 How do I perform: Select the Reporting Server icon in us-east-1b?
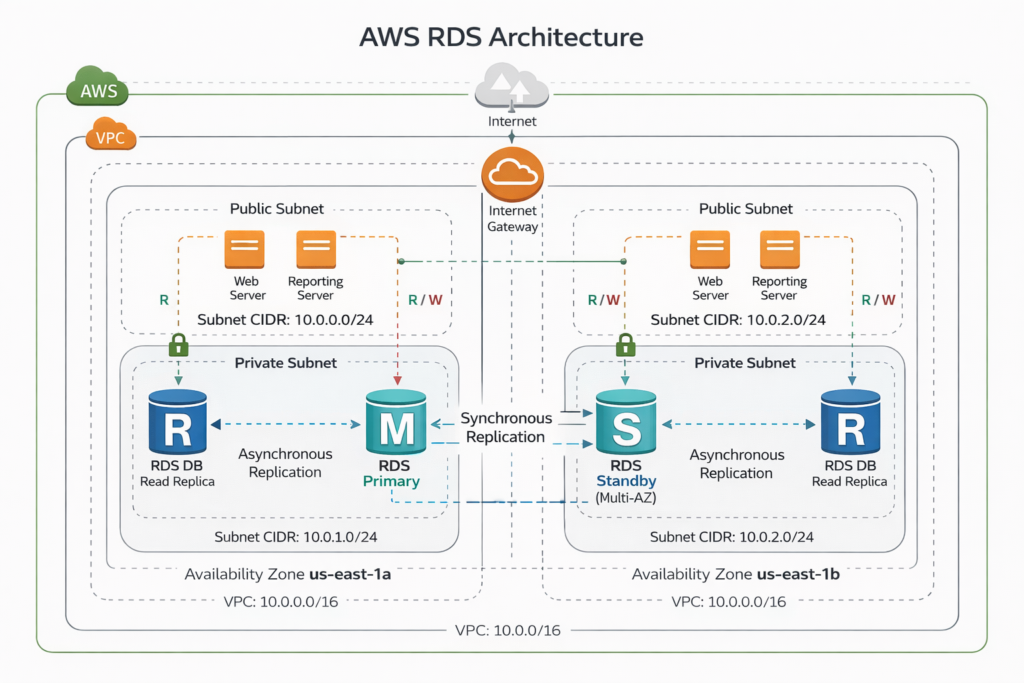779,250
